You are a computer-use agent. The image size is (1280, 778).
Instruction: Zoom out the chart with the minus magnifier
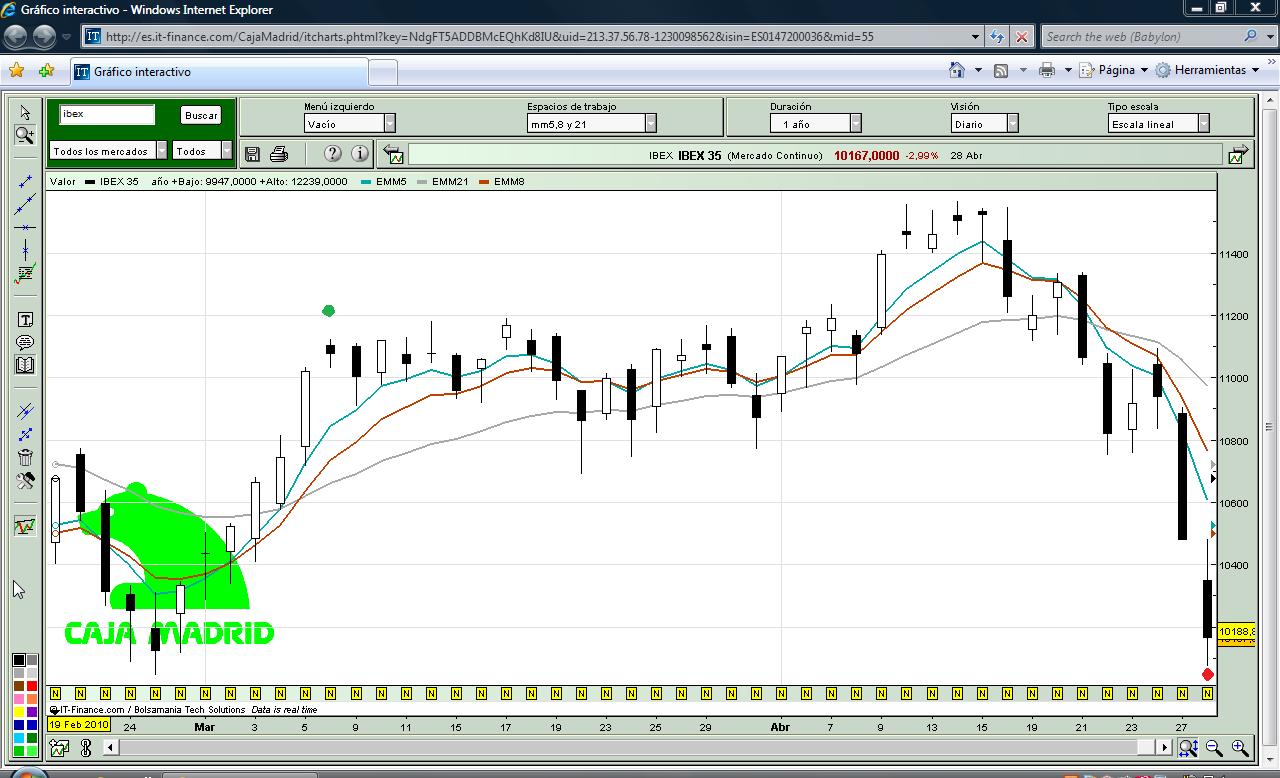click(x=1214, y=747)
